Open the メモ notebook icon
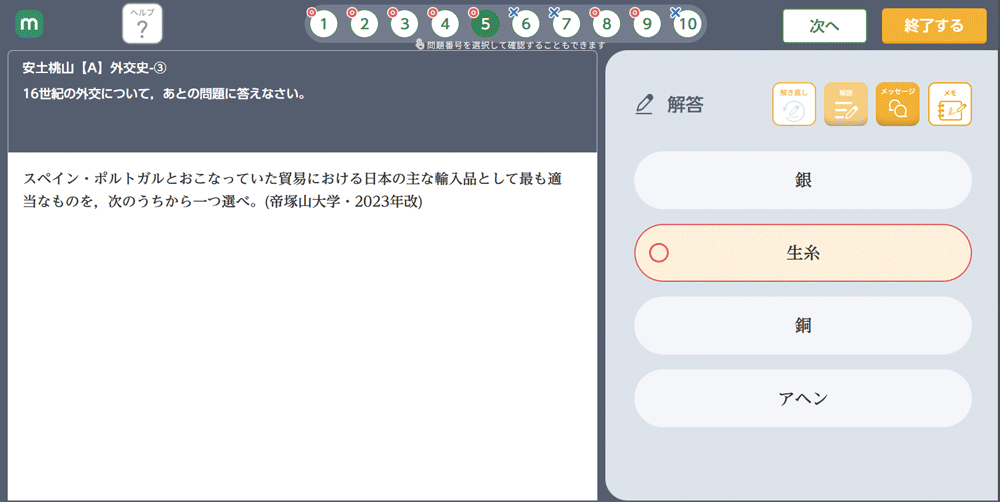This screenshot has height=502, width=1000. (x=950, y=104)
